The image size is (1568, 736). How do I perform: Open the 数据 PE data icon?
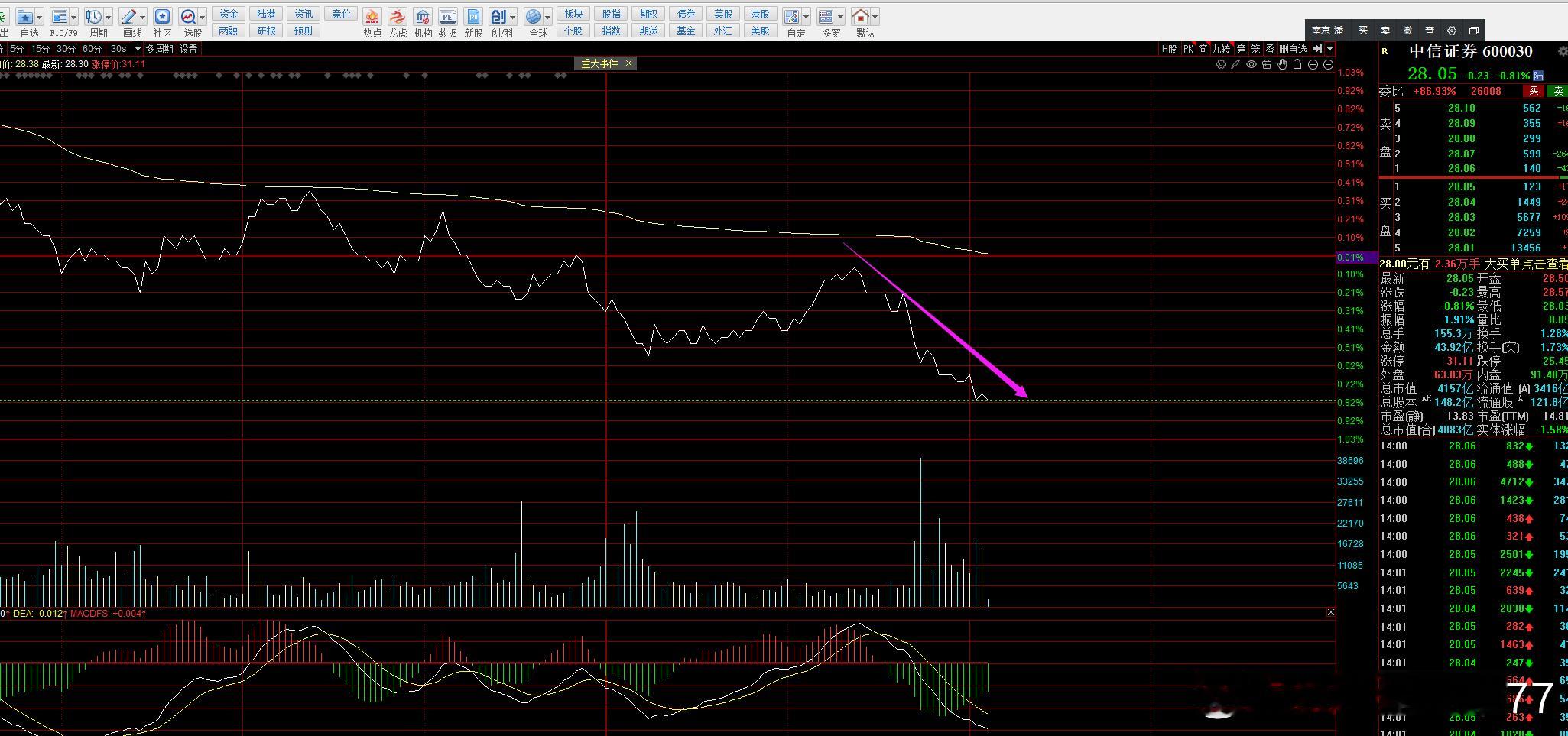[x=448, y=17]
